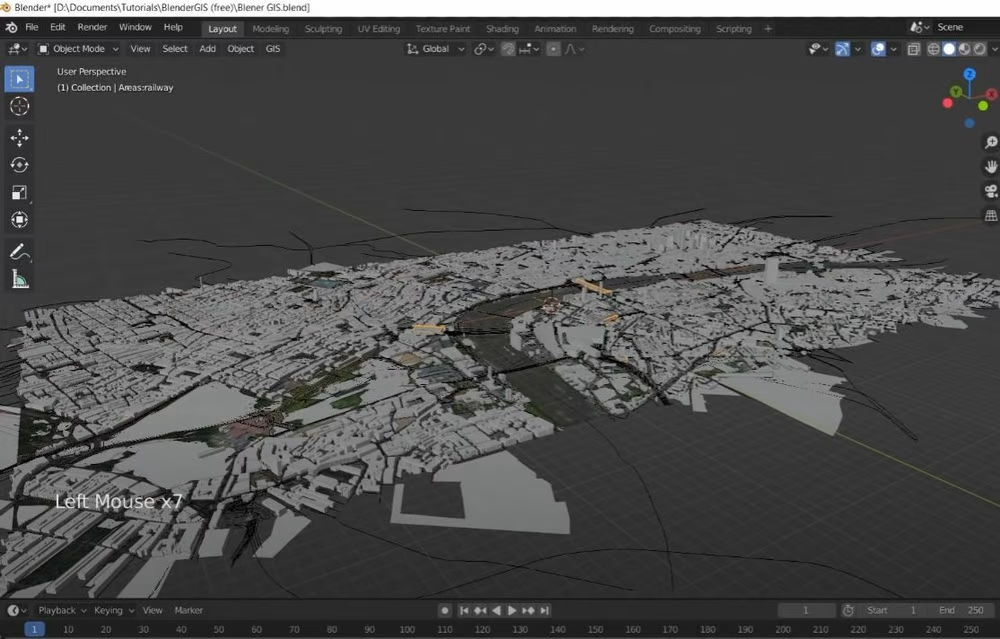The image size is (1000, 639).
Task: Activate the Move tool
Action: coord(19,138)
